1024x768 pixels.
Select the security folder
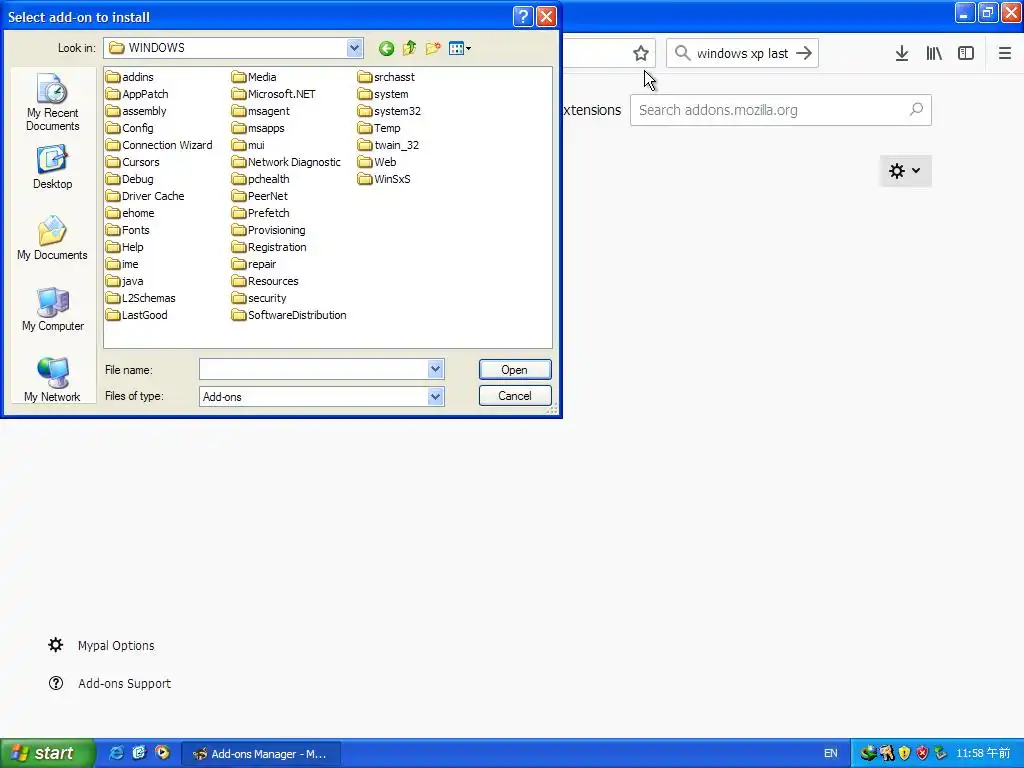click(259, 298)
